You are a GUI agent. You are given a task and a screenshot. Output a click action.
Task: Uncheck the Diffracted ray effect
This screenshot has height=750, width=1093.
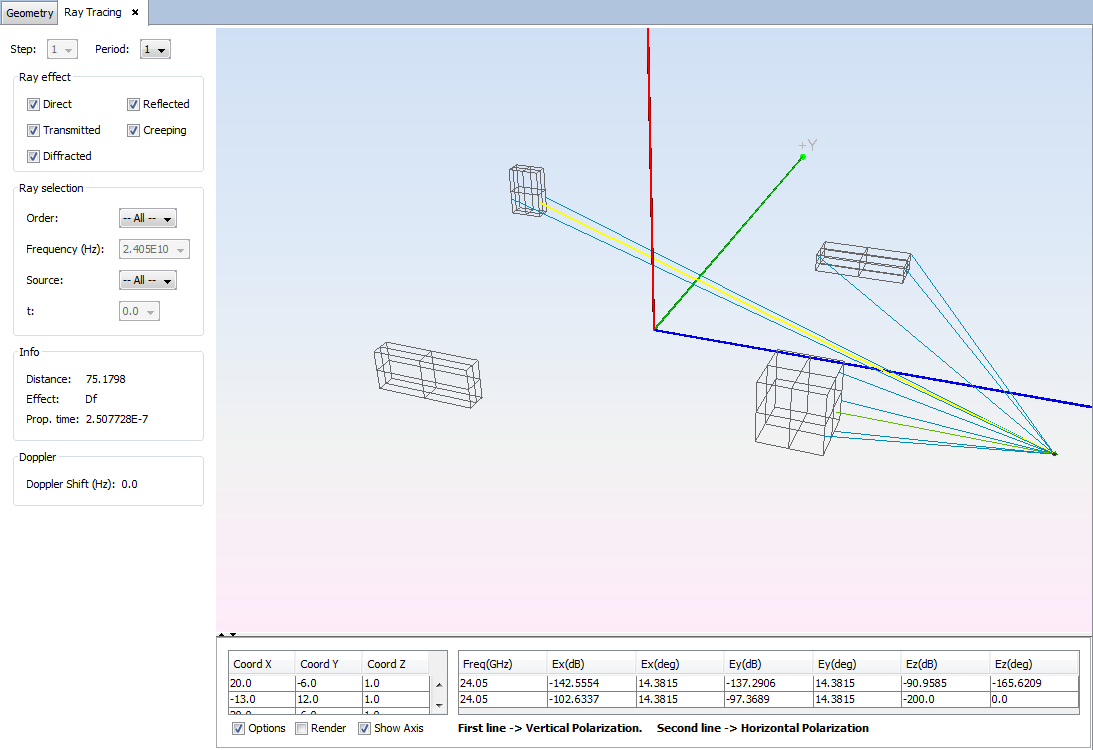34,156
